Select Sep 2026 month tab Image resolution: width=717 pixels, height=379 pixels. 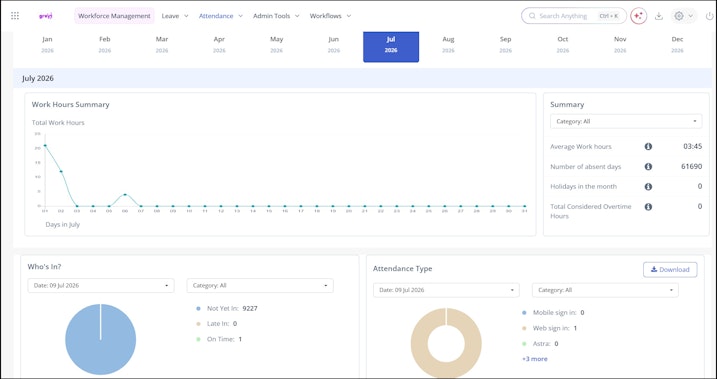tap(505, 44)
